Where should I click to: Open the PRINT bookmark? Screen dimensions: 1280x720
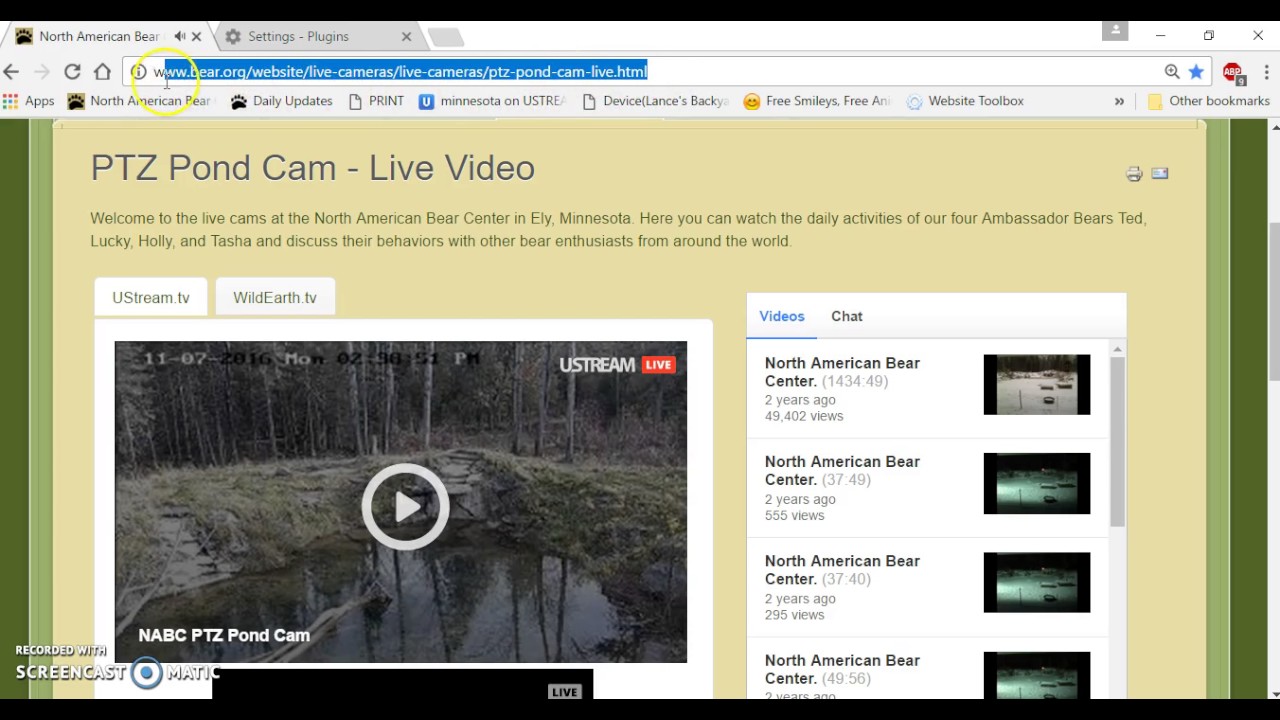tap(376, 101)
